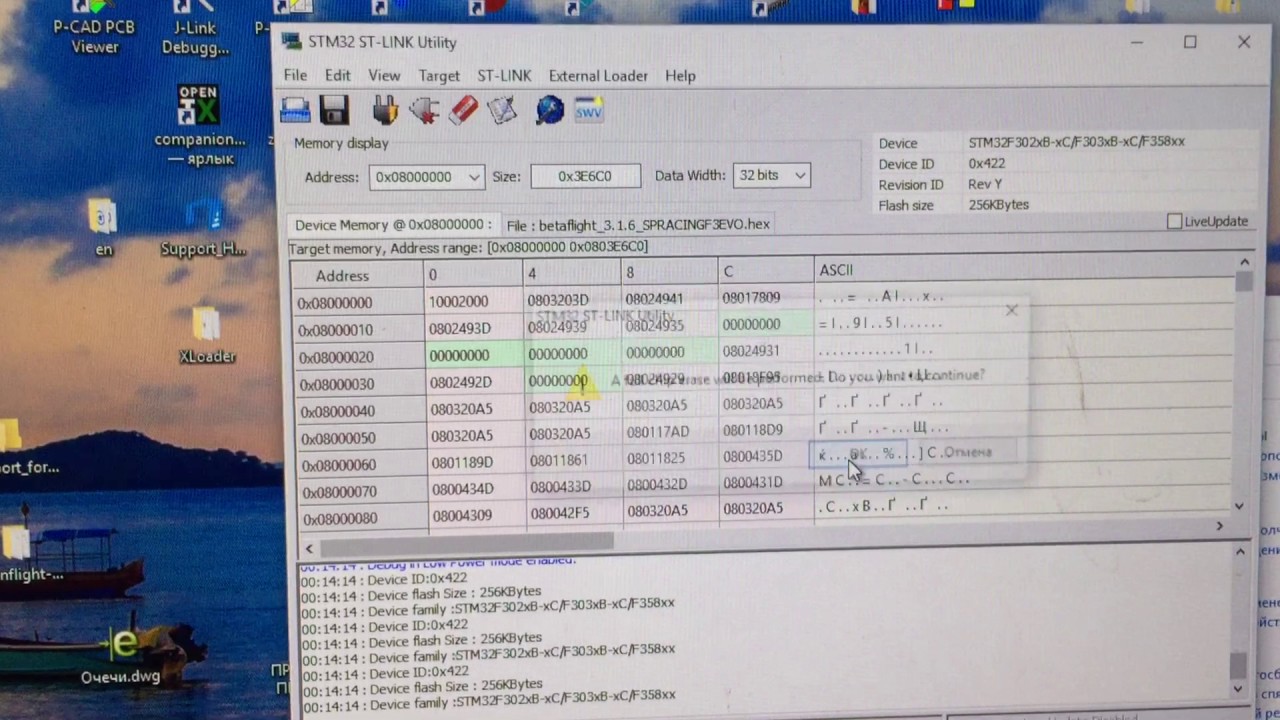Click the Full chip erase eraser icon
1280x720 pixels.
click(x=463, y=110)
